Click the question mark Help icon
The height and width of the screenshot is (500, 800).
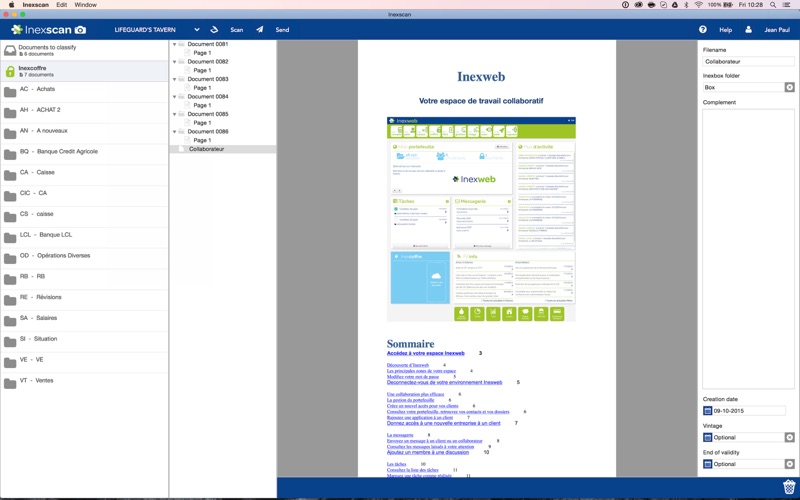(703, 30)
